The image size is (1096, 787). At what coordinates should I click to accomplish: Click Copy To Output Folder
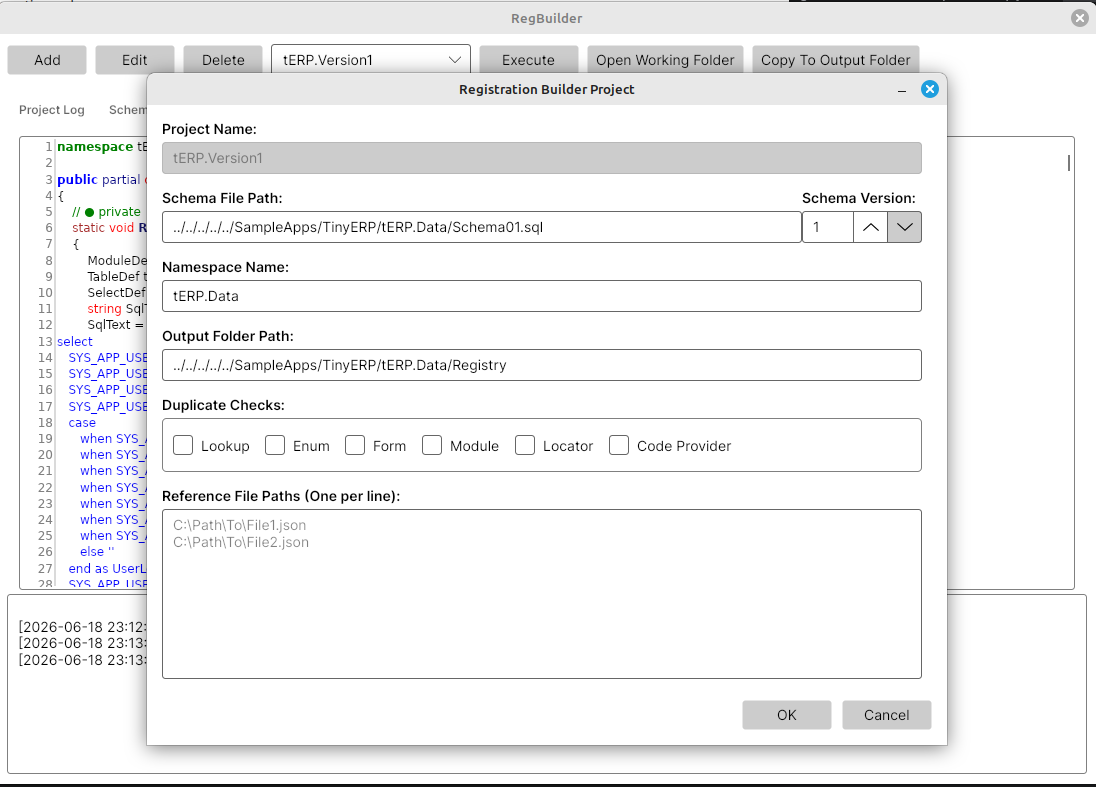point(835,60)
